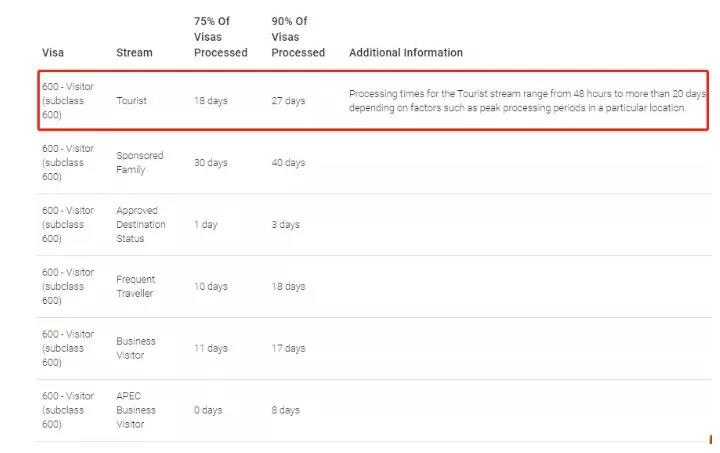Select the Sponsored Family stream cell
Screen dimensions: 720x453
coord(139,163)
